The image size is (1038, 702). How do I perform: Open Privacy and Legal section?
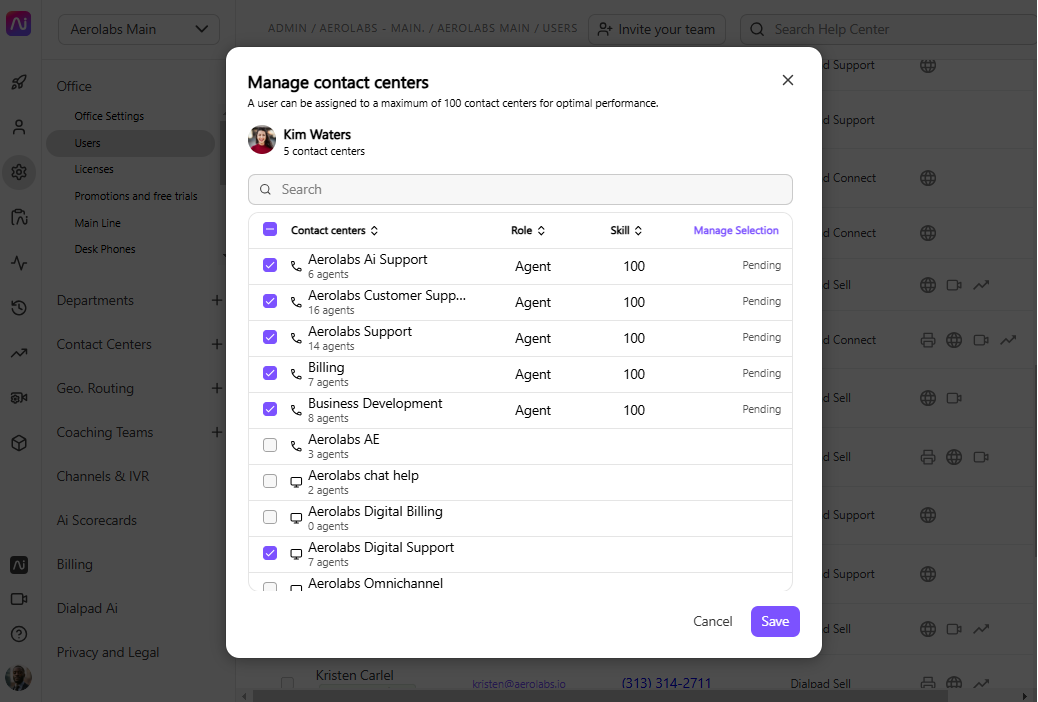point(108,652)
